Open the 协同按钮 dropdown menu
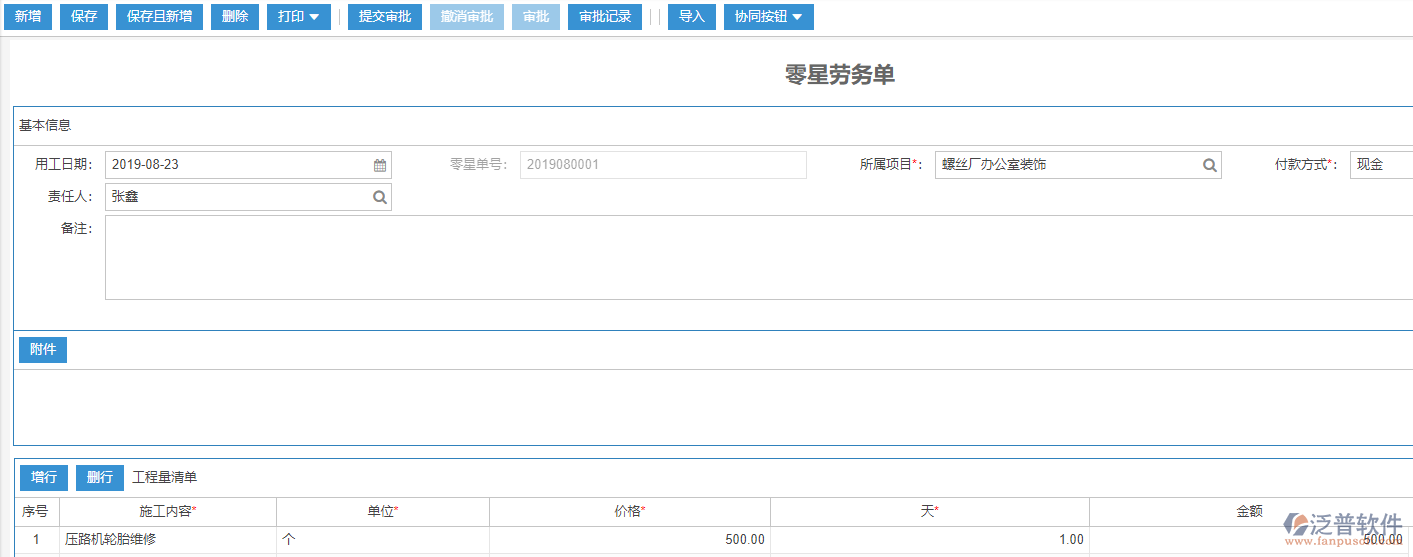Image resolution: width=1413 pixels, height=557 pixels. click(x=768, y=17)
